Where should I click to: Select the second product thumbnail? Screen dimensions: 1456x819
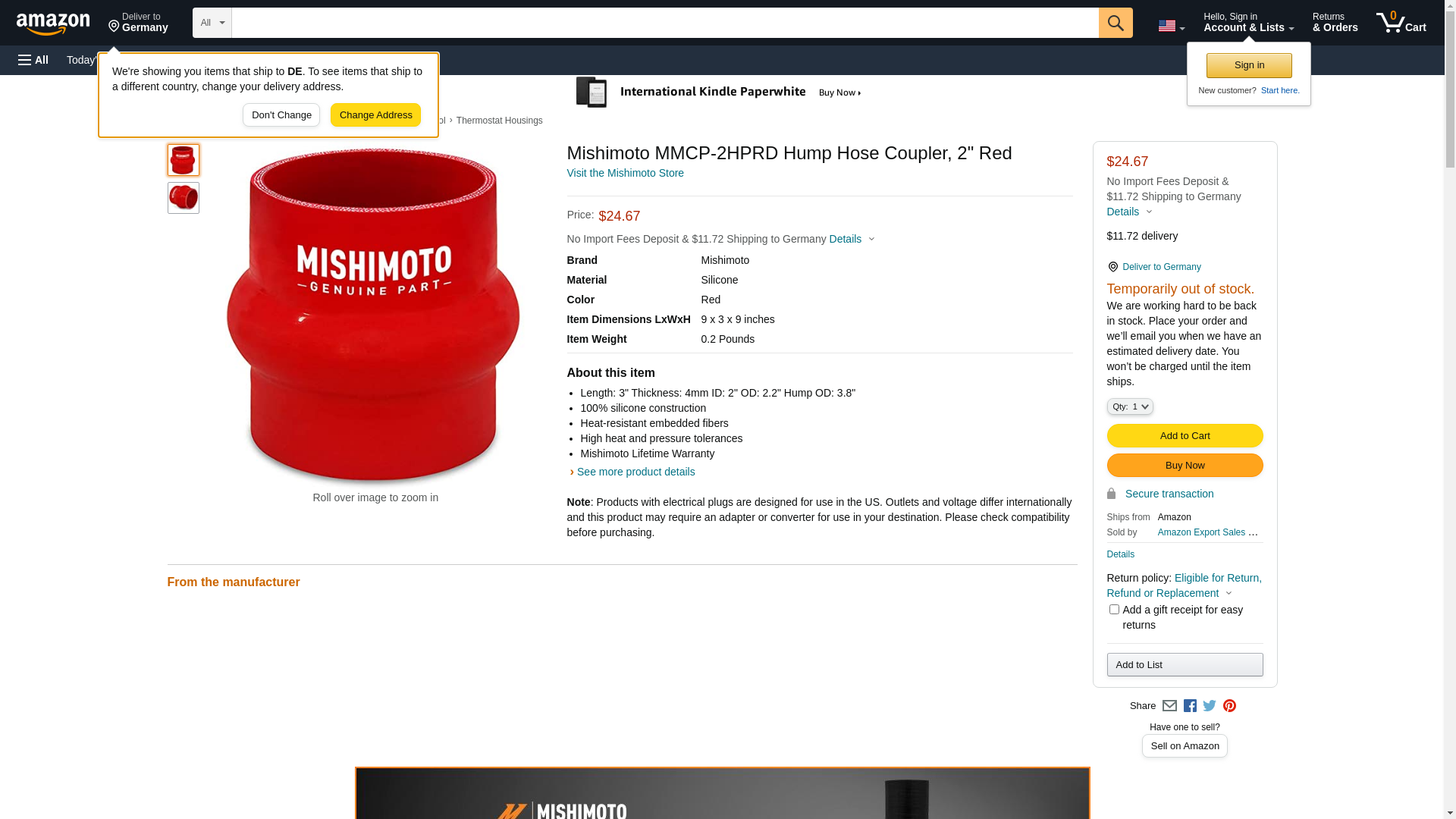[x=183, y=198]
